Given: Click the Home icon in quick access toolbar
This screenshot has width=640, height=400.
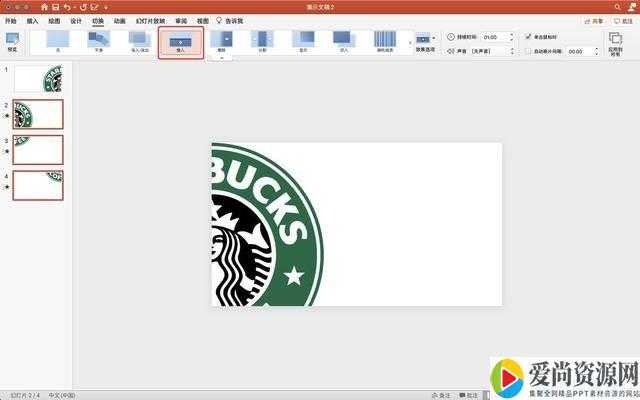Looking at the screenshot, I should click(44, 6).
